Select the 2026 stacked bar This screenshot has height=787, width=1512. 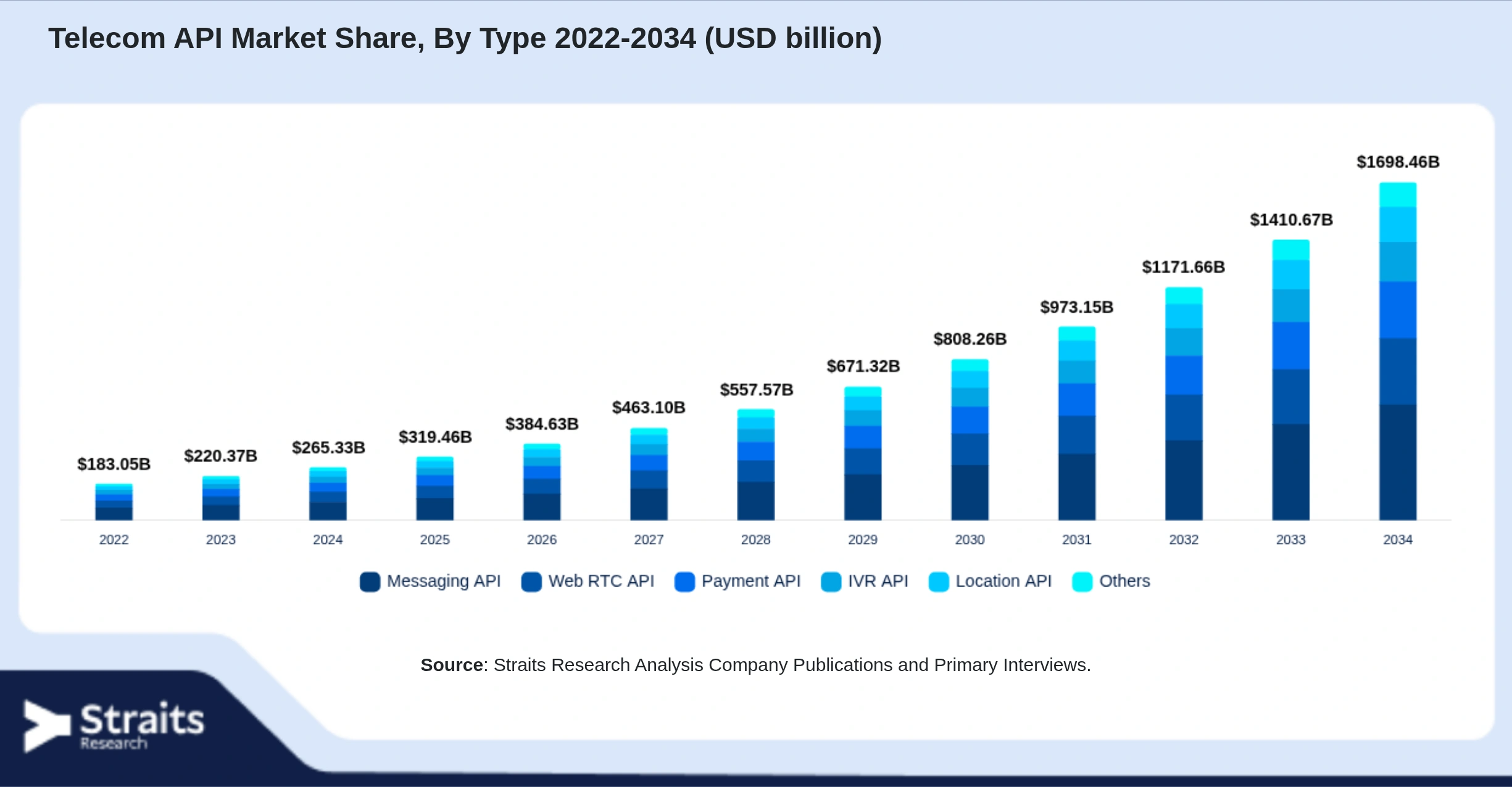pos(542,482)
